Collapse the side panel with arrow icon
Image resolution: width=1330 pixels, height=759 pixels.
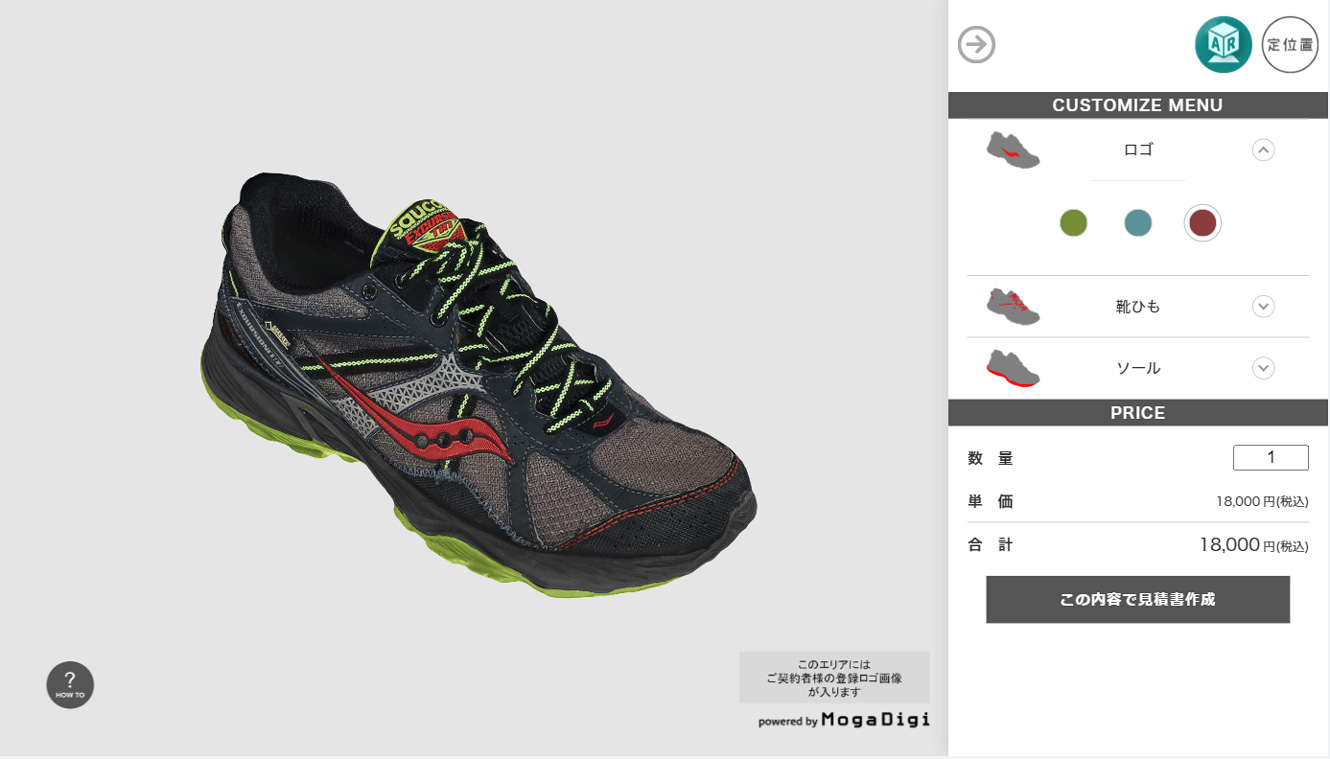pos(976,45)
